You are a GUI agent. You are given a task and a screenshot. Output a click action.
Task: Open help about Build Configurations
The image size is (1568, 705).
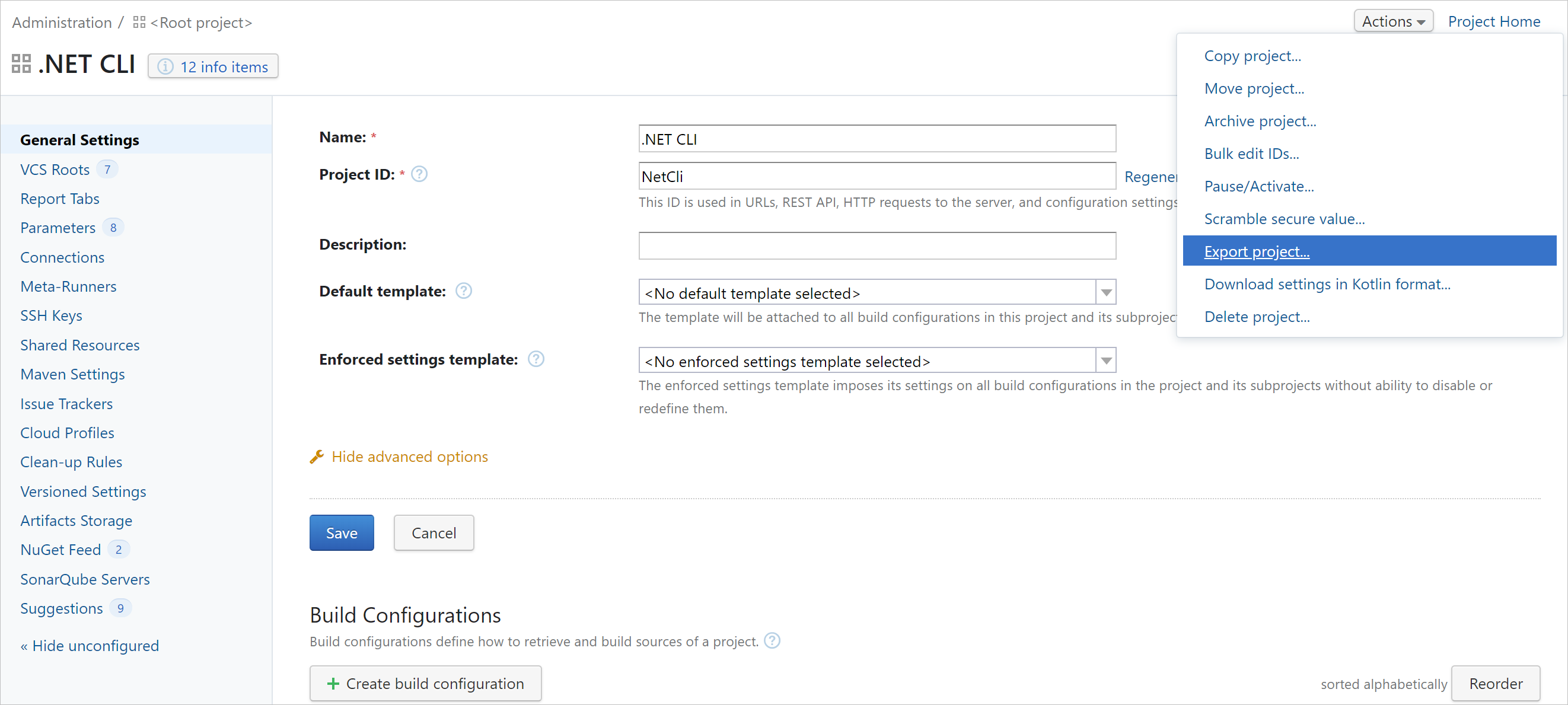tap(772, 640)
